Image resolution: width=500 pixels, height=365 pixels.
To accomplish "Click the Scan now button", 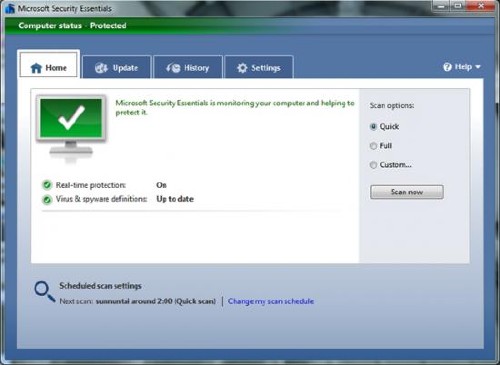I will point(407,192).
